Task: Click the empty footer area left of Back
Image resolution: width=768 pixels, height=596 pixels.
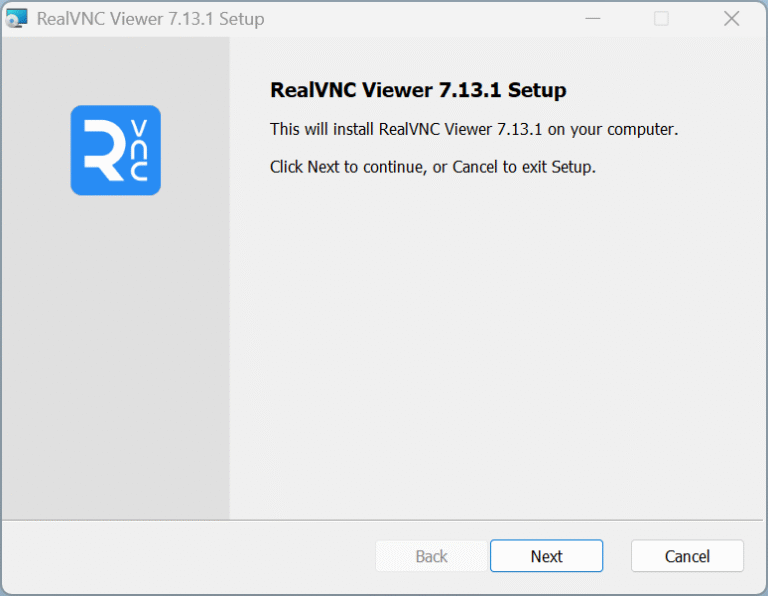Action: click(190, 556)
